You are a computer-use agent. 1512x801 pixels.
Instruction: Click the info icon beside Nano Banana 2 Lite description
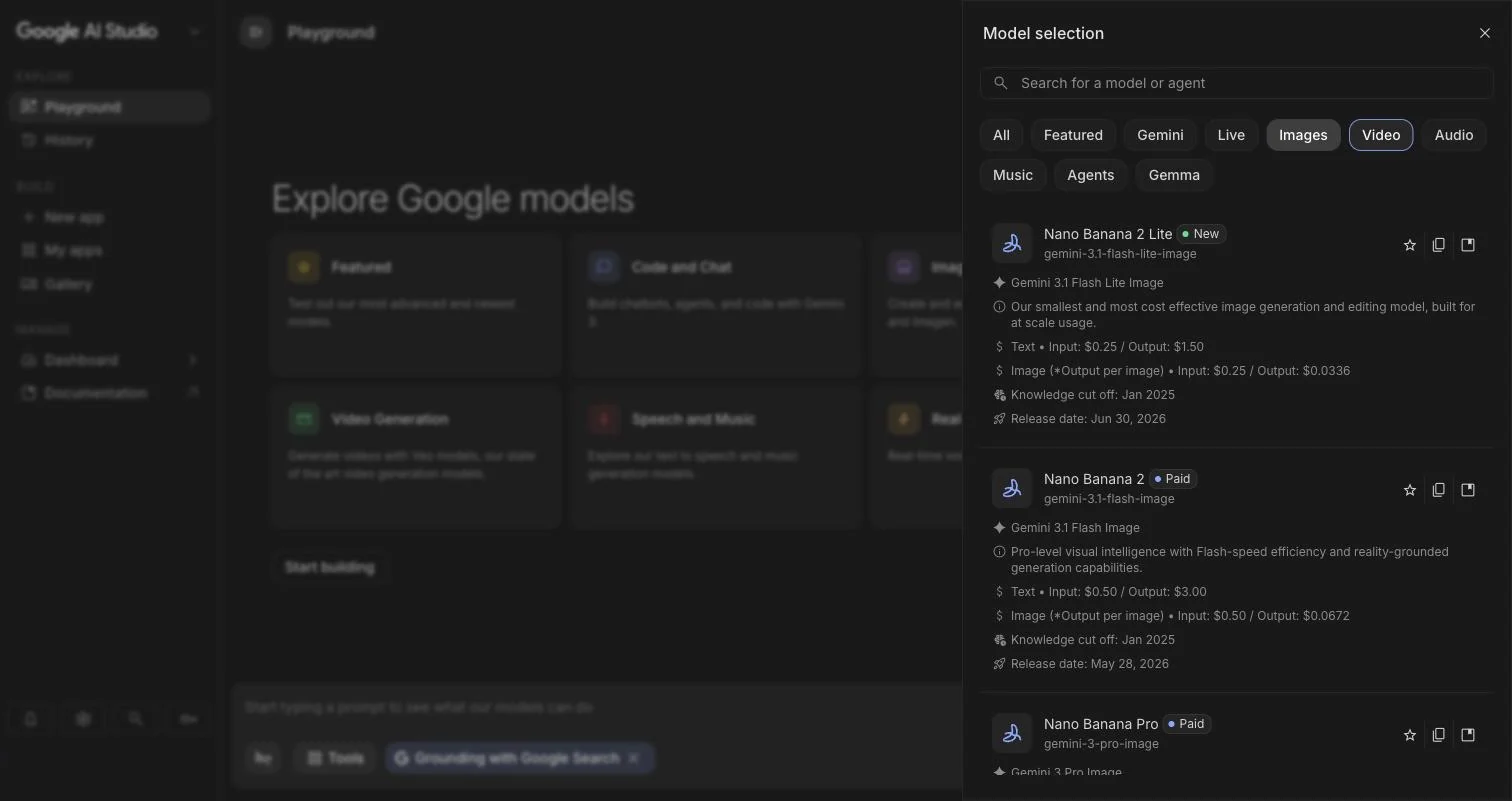(x=999, y=307)
